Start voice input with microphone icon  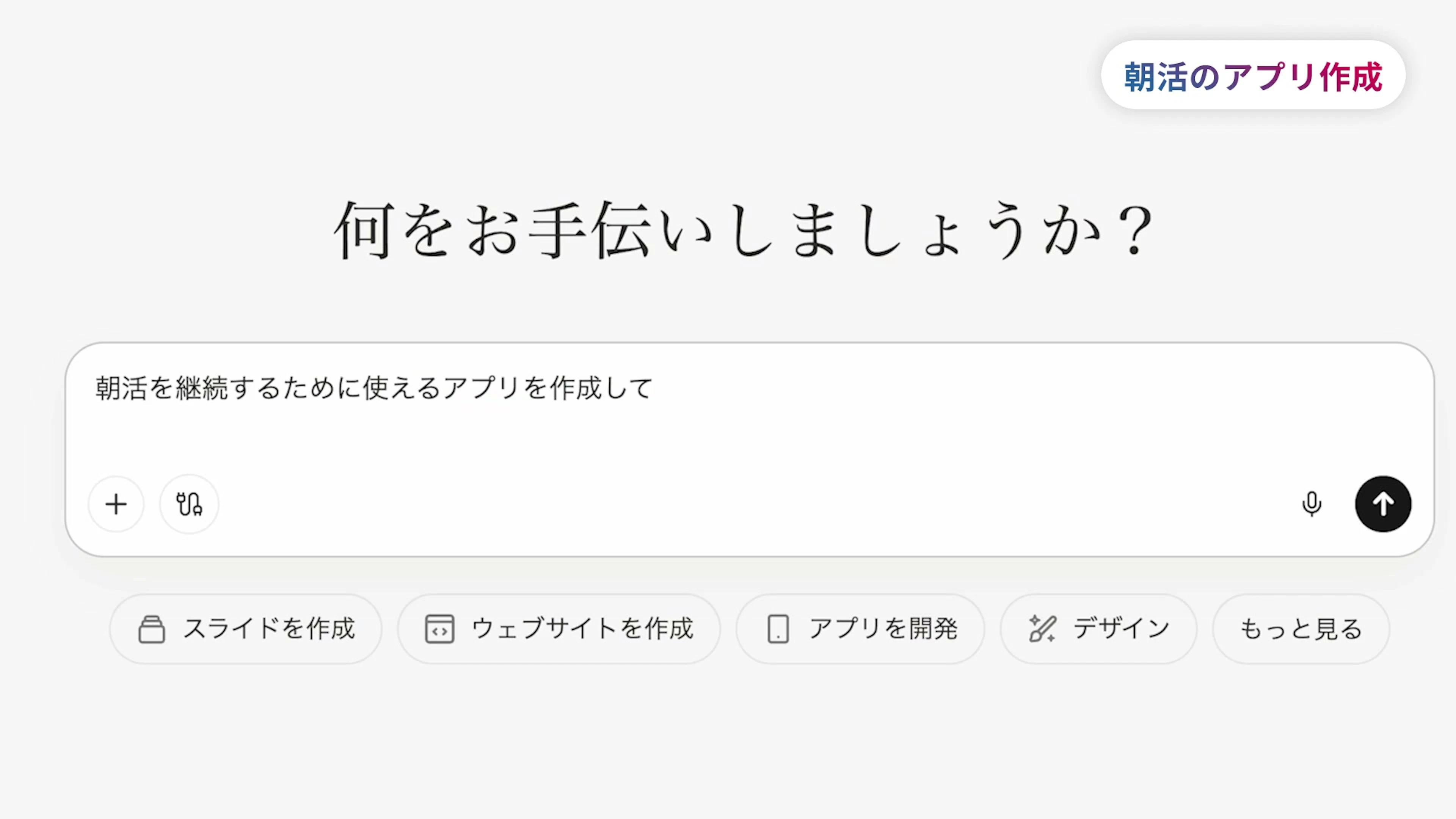tap(1311, 504)
